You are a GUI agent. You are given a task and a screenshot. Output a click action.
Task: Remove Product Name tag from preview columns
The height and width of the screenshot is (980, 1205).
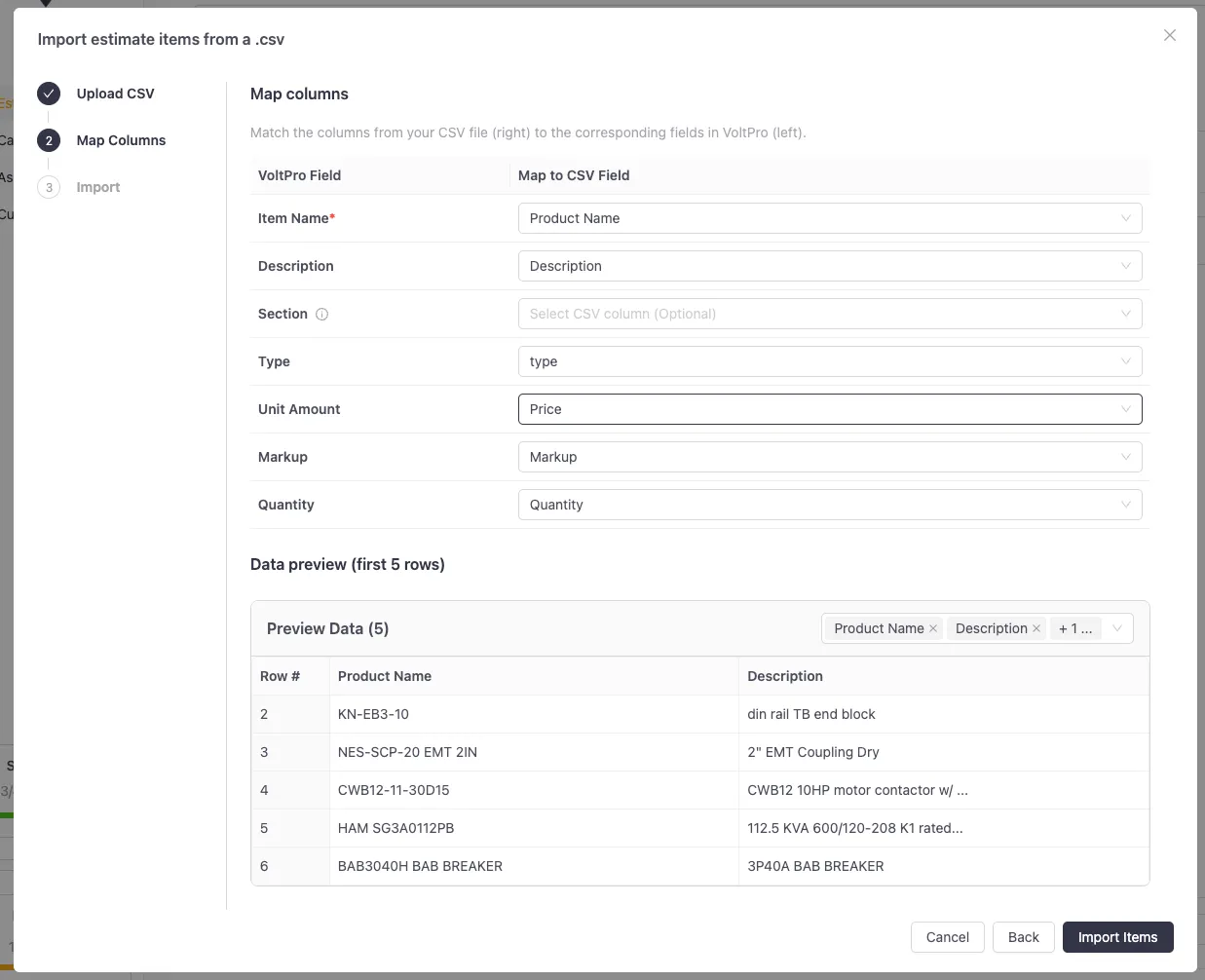933,628
